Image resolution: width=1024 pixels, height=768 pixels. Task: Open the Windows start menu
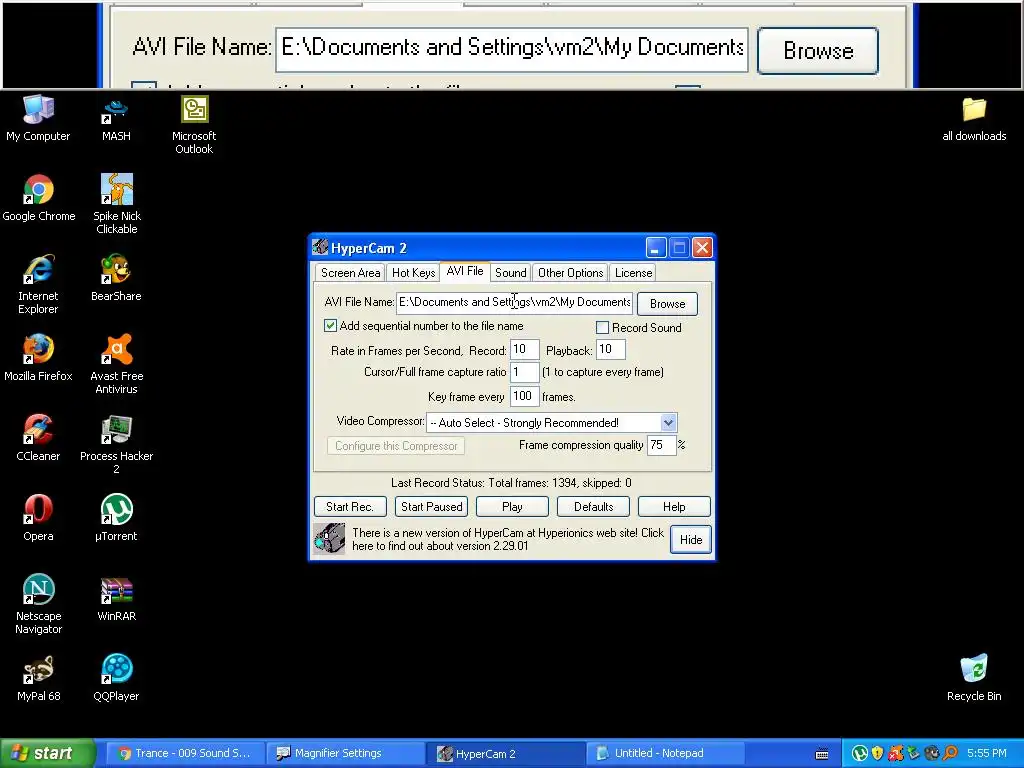click(48, 753)
